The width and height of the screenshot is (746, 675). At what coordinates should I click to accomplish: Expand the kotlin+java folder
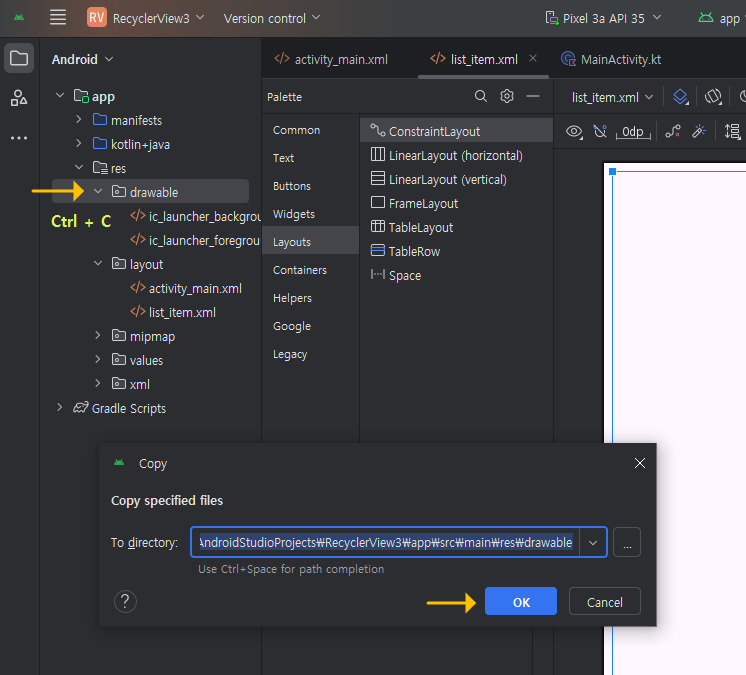click(79, 143)
